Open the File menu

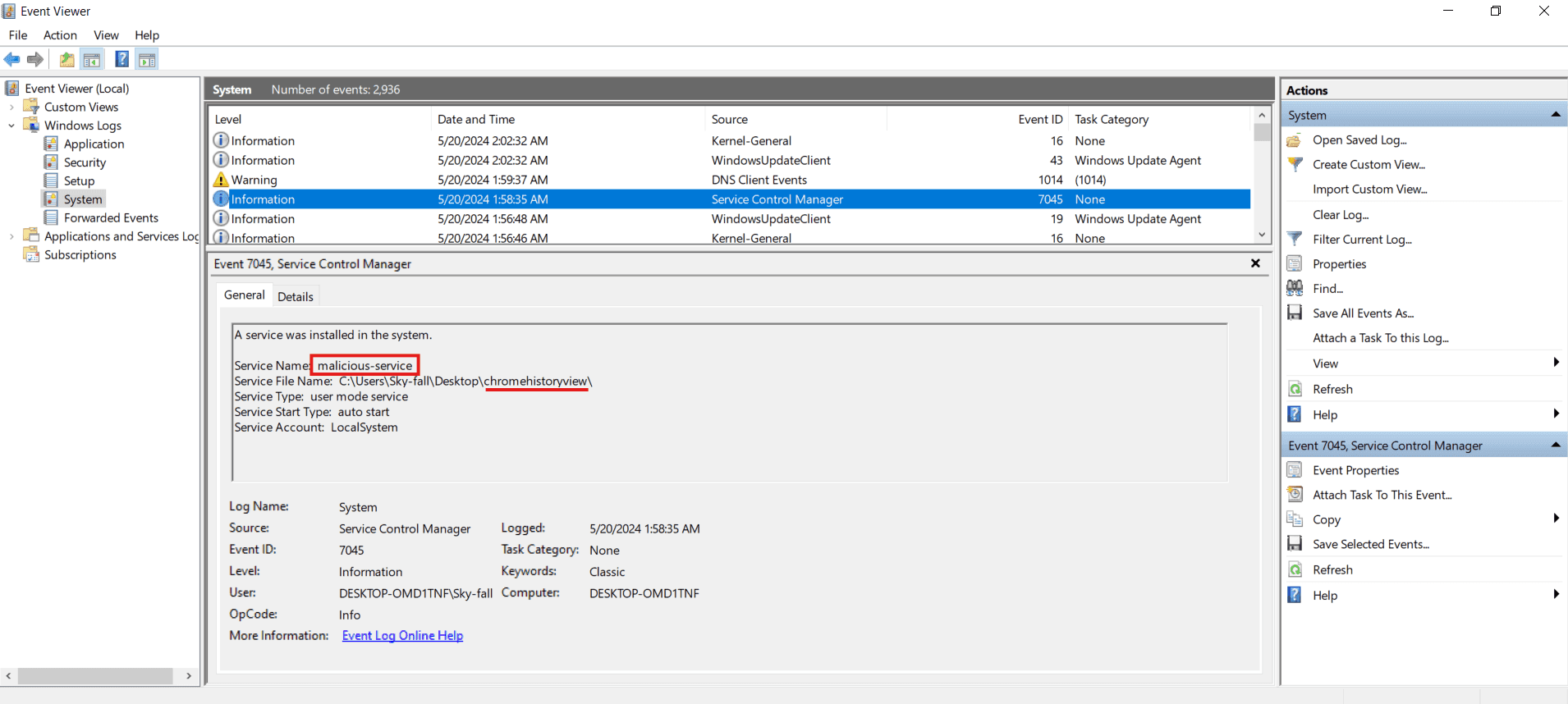tap(18, 35)
